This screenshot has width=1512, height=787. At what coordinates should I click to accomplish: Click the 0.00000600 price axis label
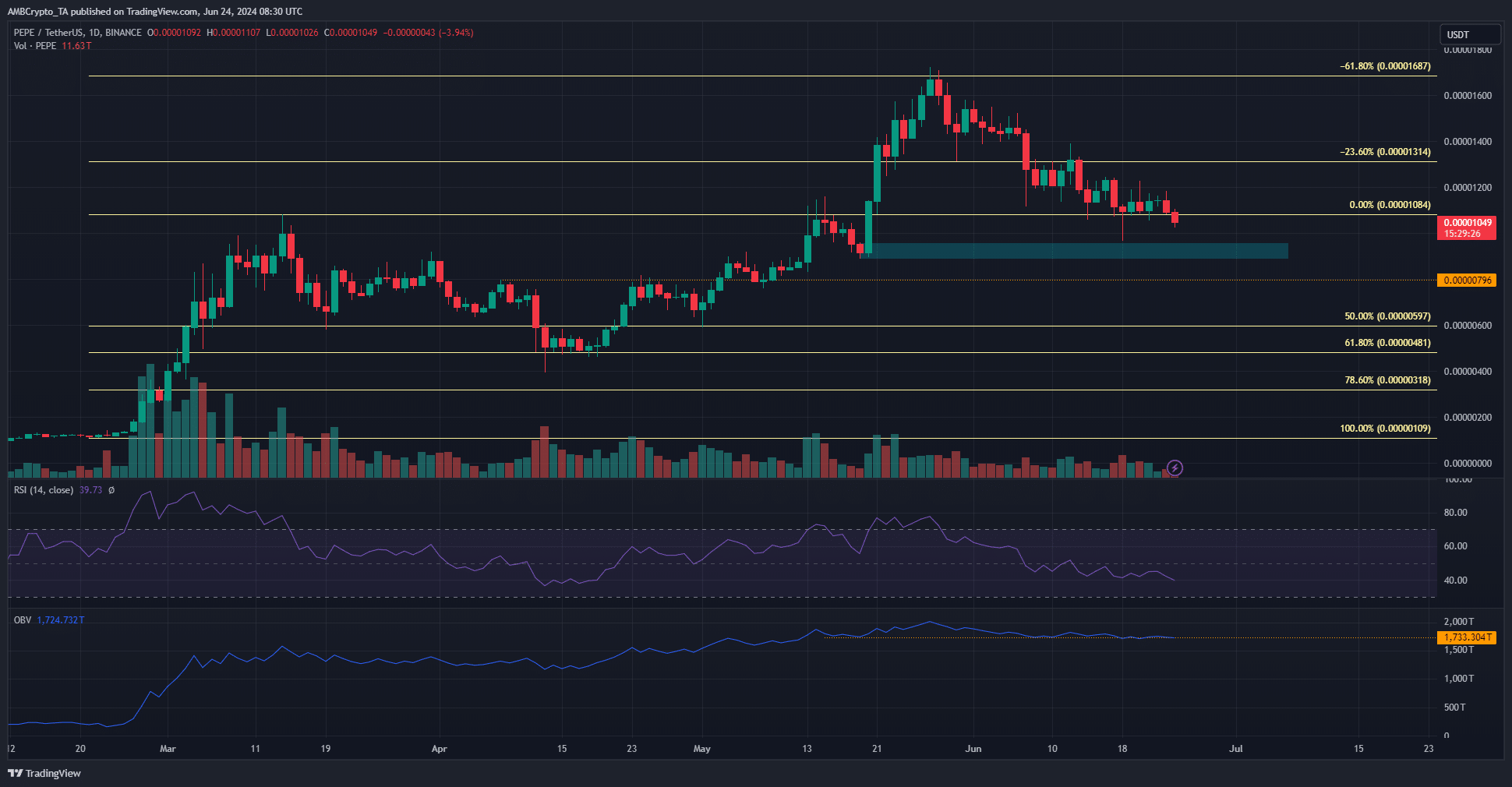(x=1468, y=326)
